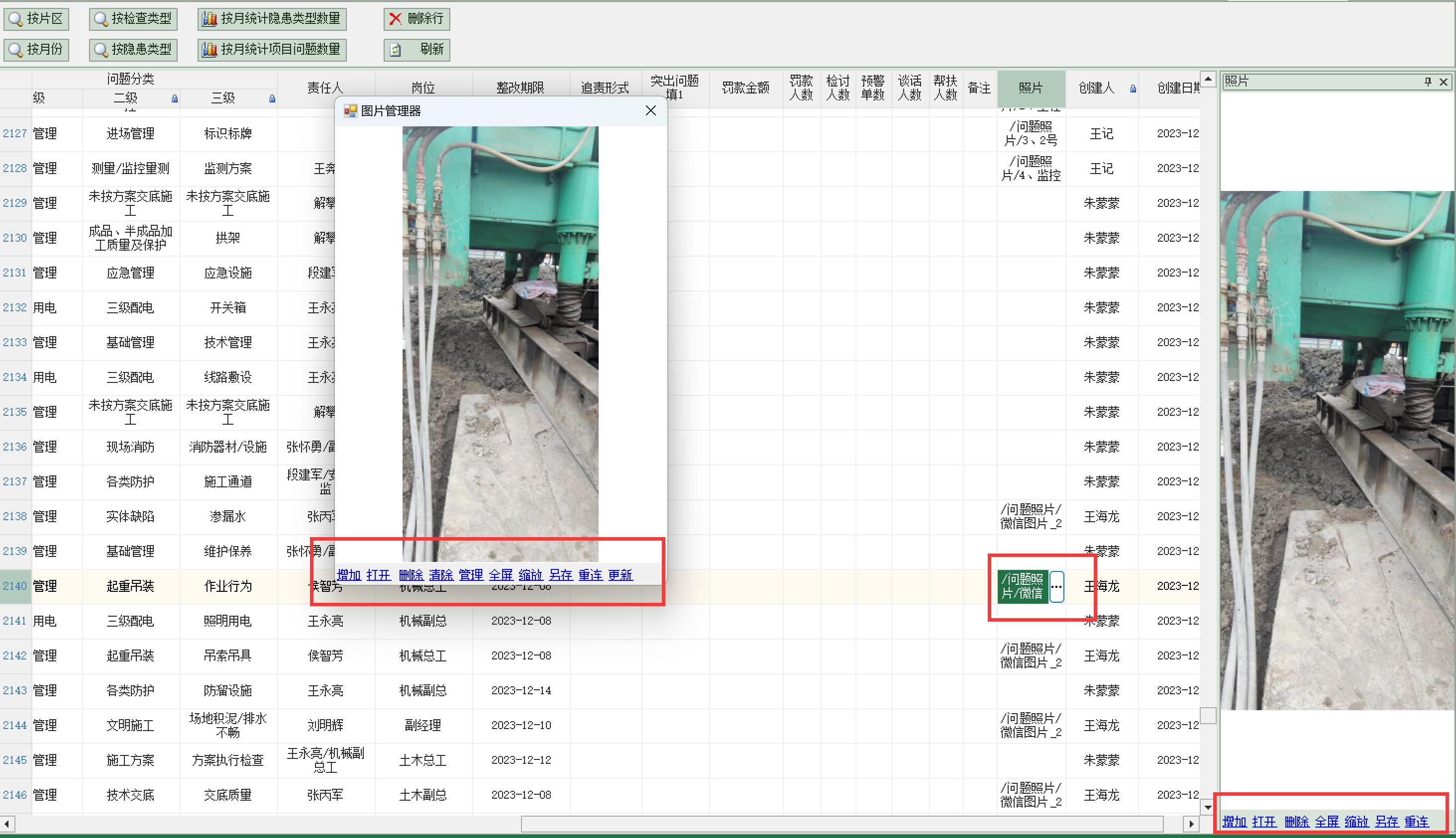Screen dimensions: 1456x838
Task: Click 另存 link in right photo panel
Action: (1386, 822)
